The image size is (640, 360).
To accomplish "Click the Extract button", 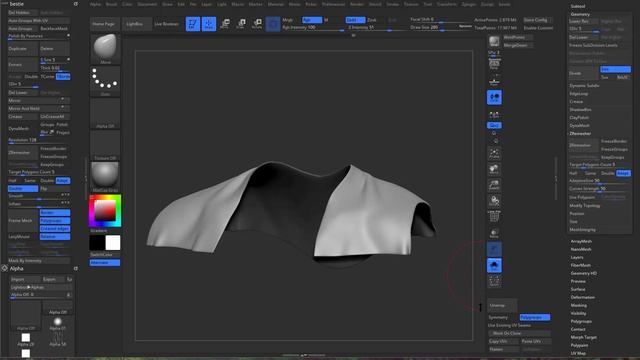I will [x=23, y=64].
